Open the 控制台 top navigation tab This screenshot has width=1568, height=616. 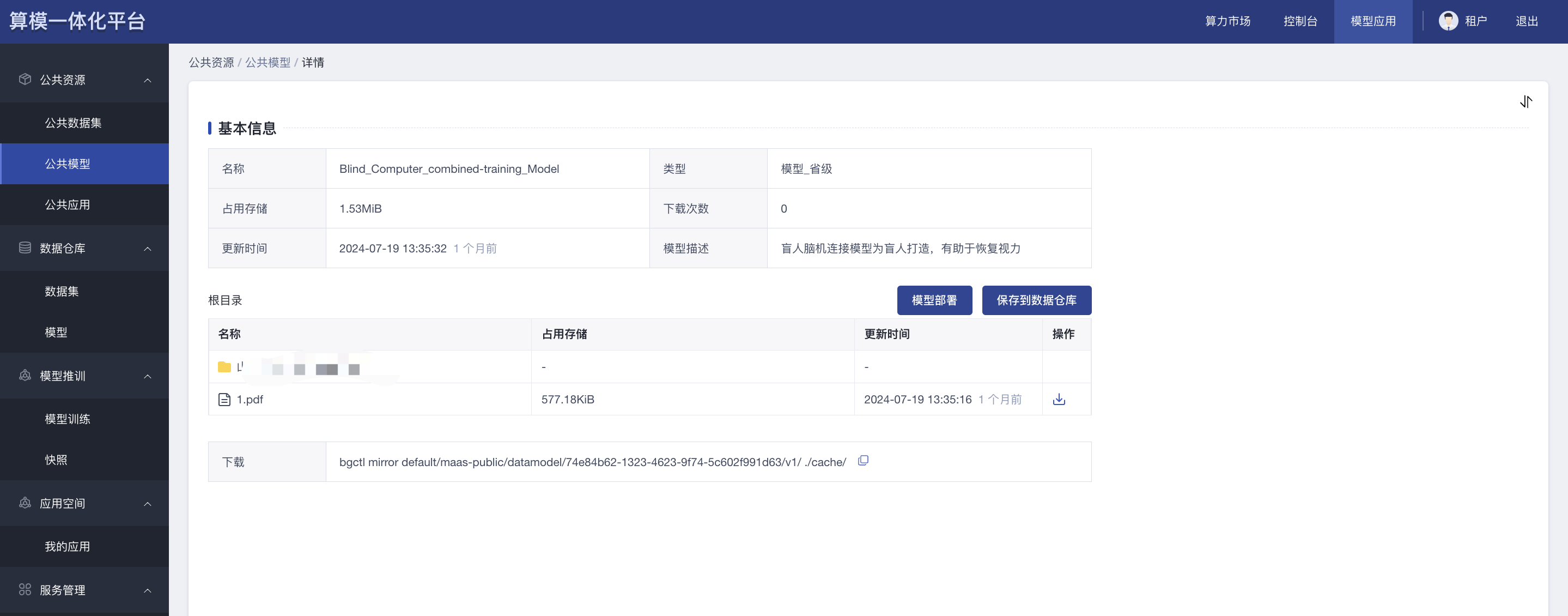click(x=1300, y=21)
